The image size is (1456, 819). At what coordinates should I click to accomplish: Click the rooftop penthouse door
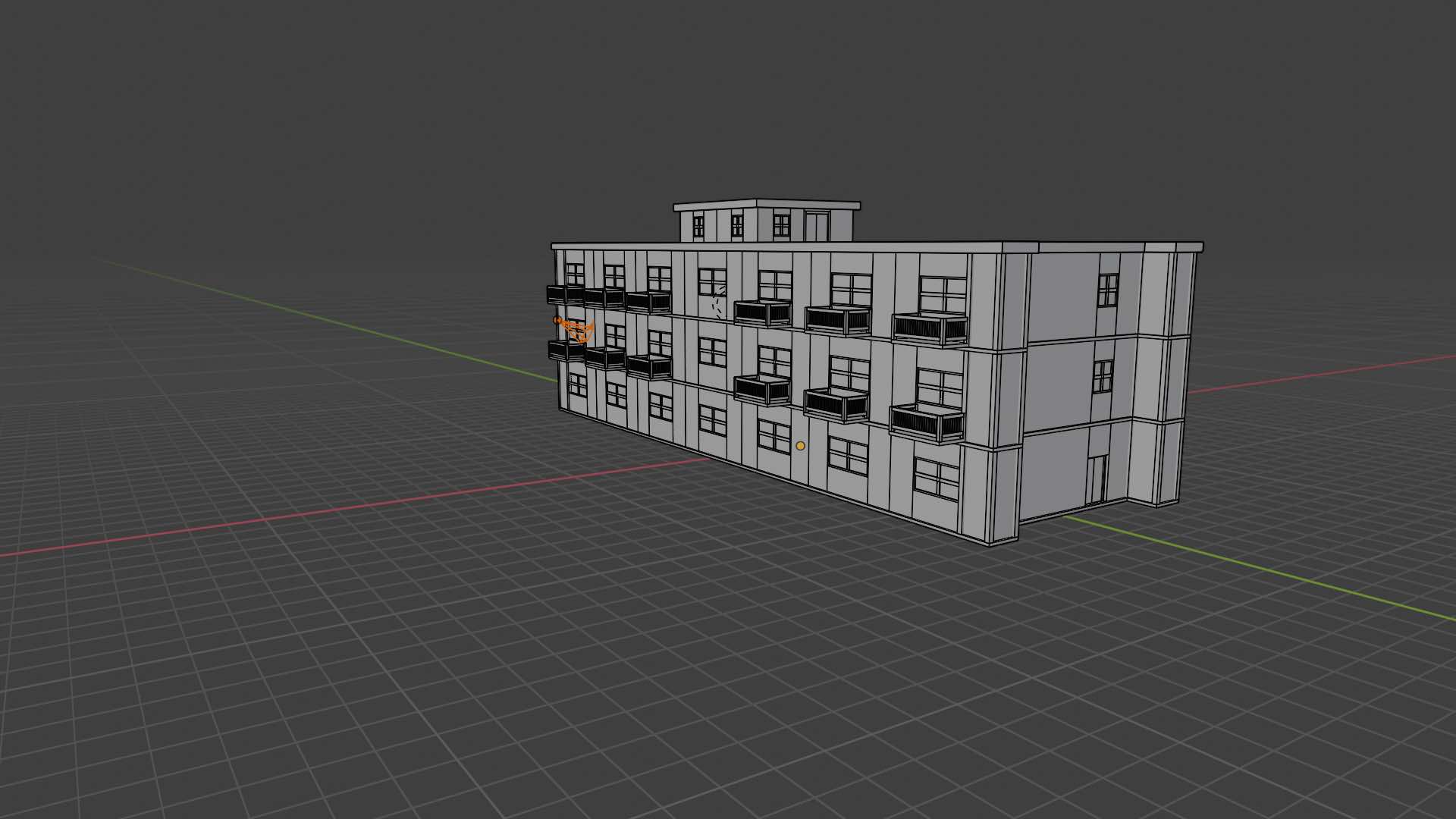(817, 226)
